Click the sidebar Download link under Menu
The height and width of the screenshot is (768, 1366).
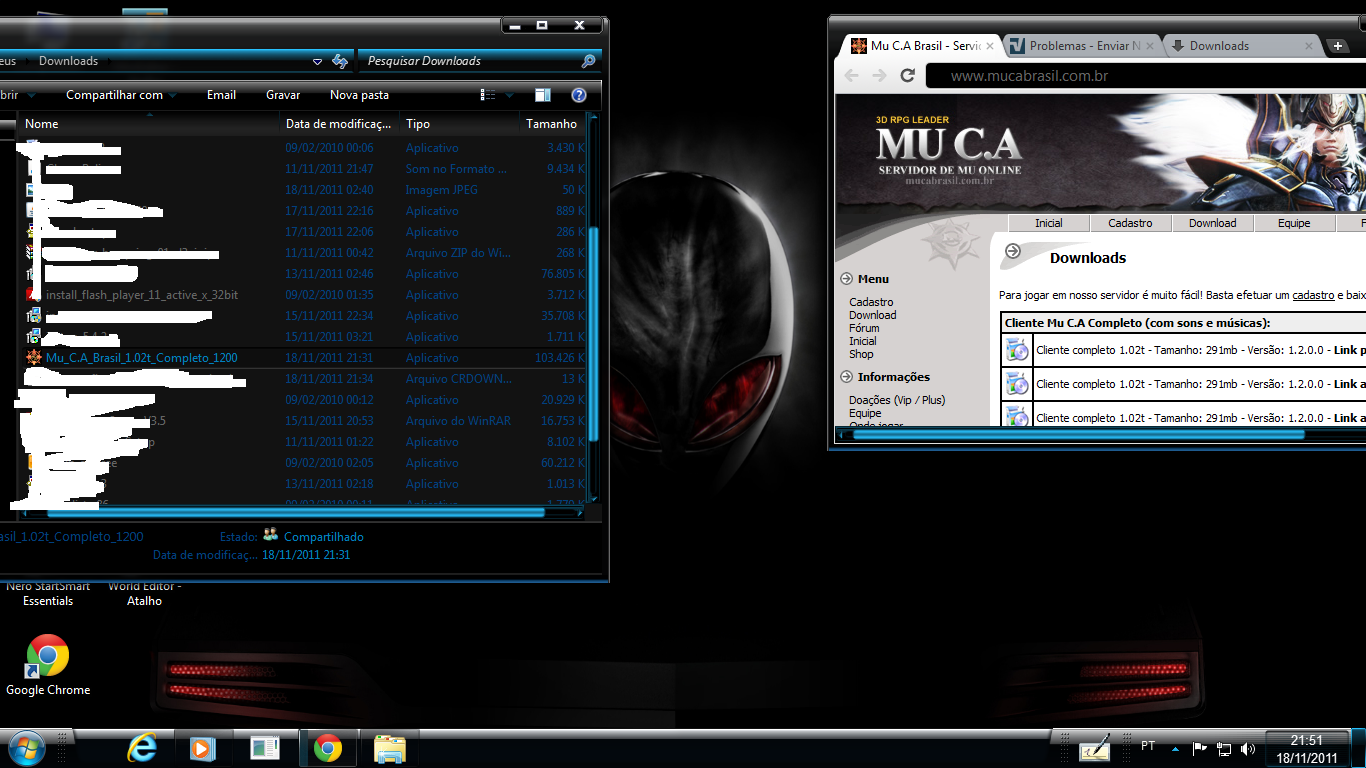pos(873,315)
